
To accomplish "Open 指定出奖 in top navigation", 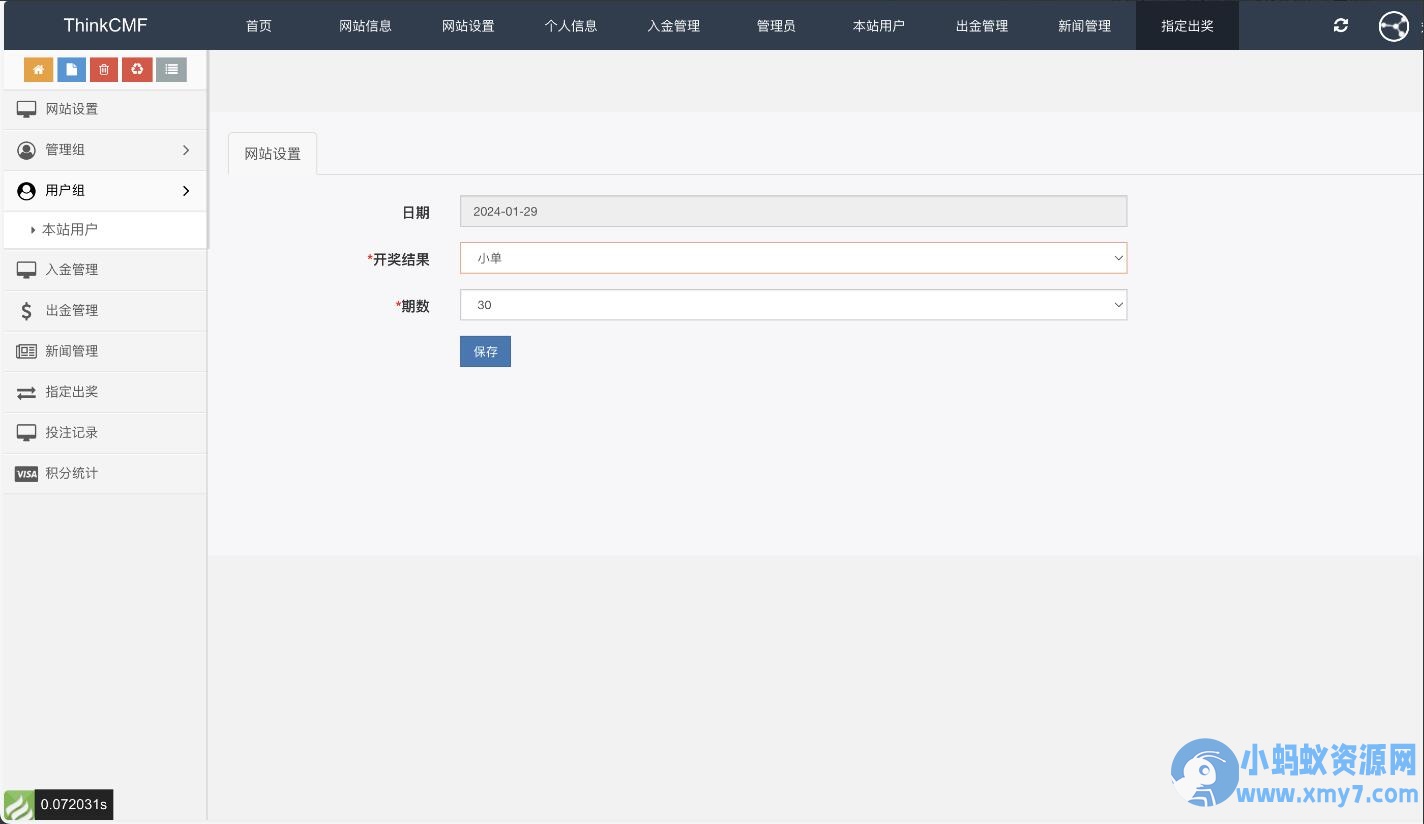I will (x=1187, y=26).
